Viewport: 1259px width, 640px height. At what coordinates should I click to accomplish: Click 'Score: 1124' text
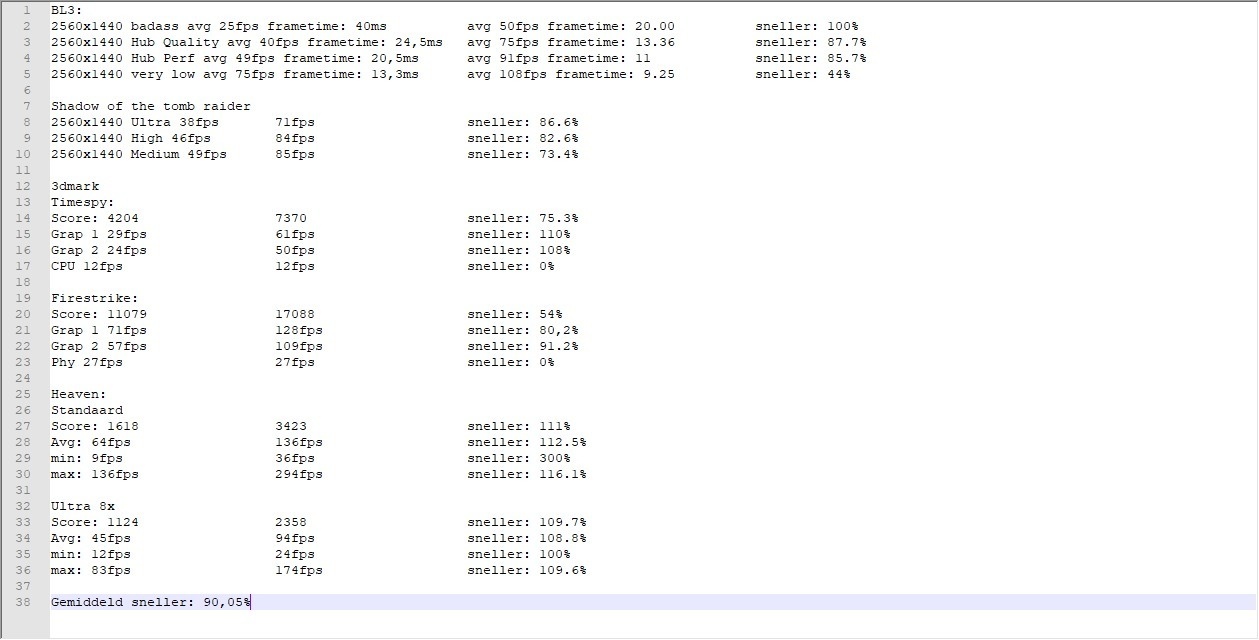pyautogui.click(x=95, y=522)
